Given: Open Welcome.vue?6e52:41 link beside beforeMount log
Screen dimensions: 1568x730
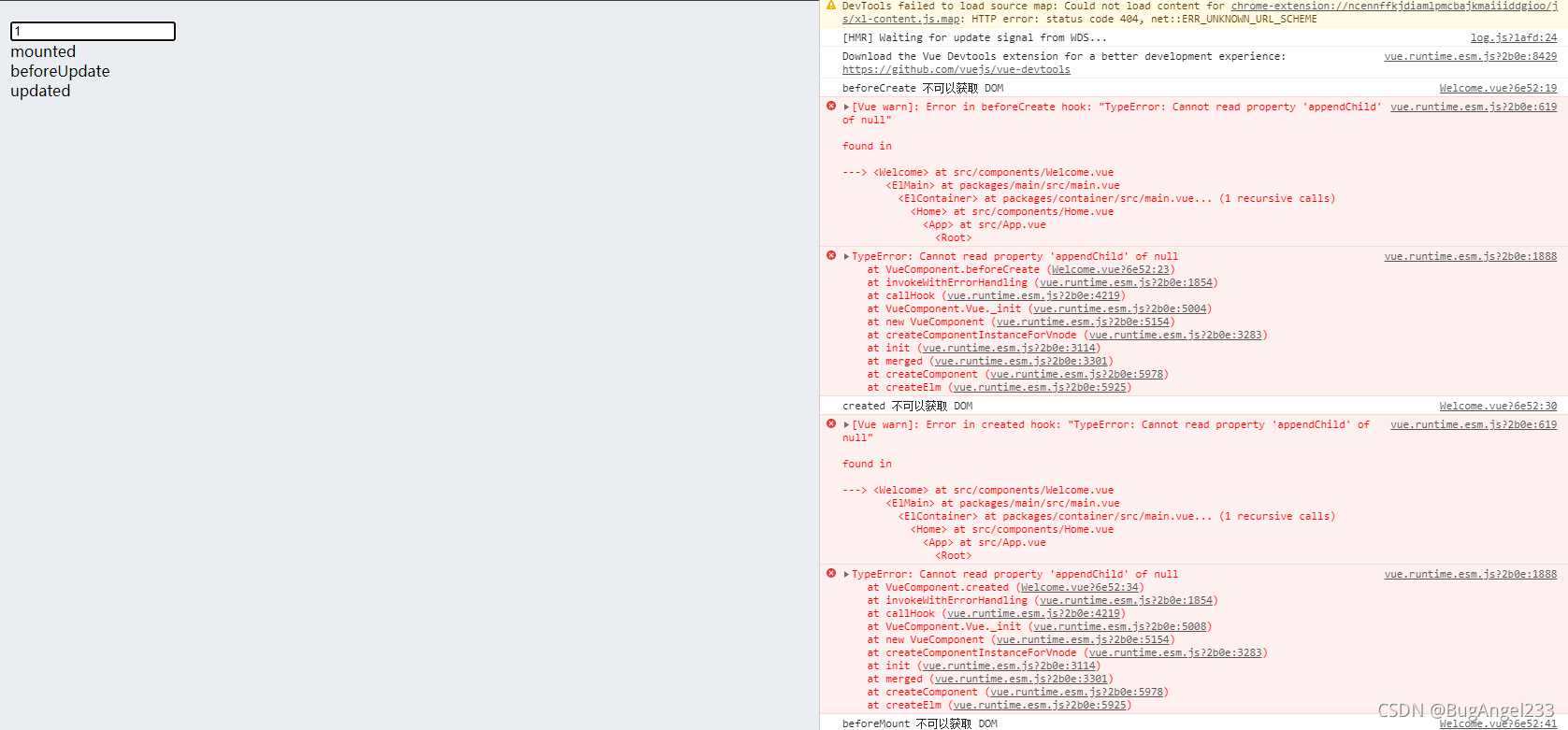Looking at the screenshot, I should click(x=1498, y=724).
